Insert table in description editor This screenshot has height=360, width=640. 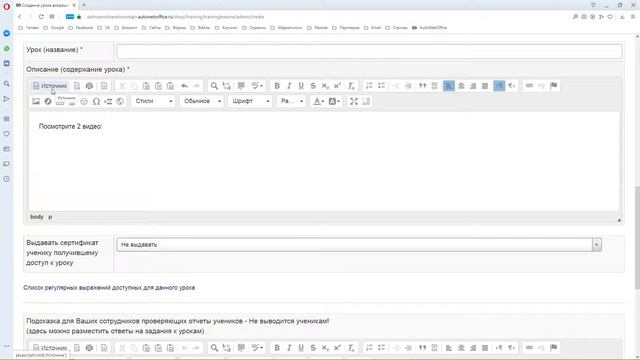point(60,103)
